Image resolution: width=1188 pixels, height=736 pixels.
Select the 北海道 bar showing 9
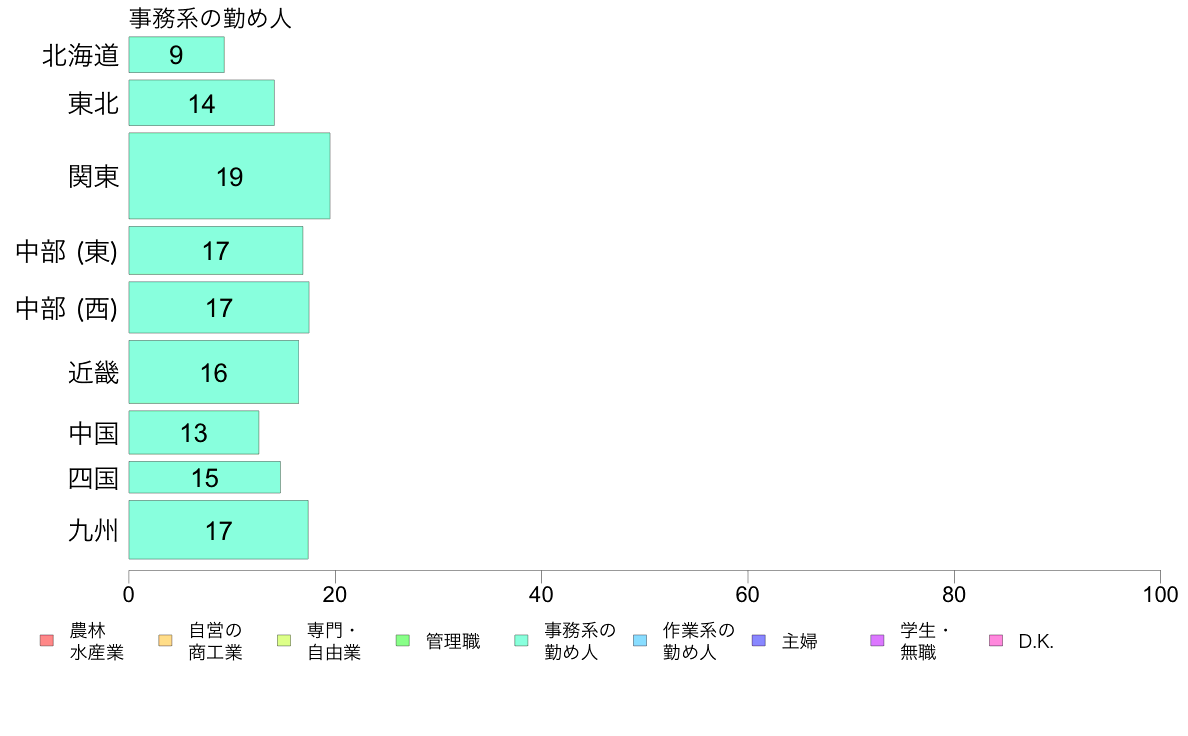[x=177, y=55]
